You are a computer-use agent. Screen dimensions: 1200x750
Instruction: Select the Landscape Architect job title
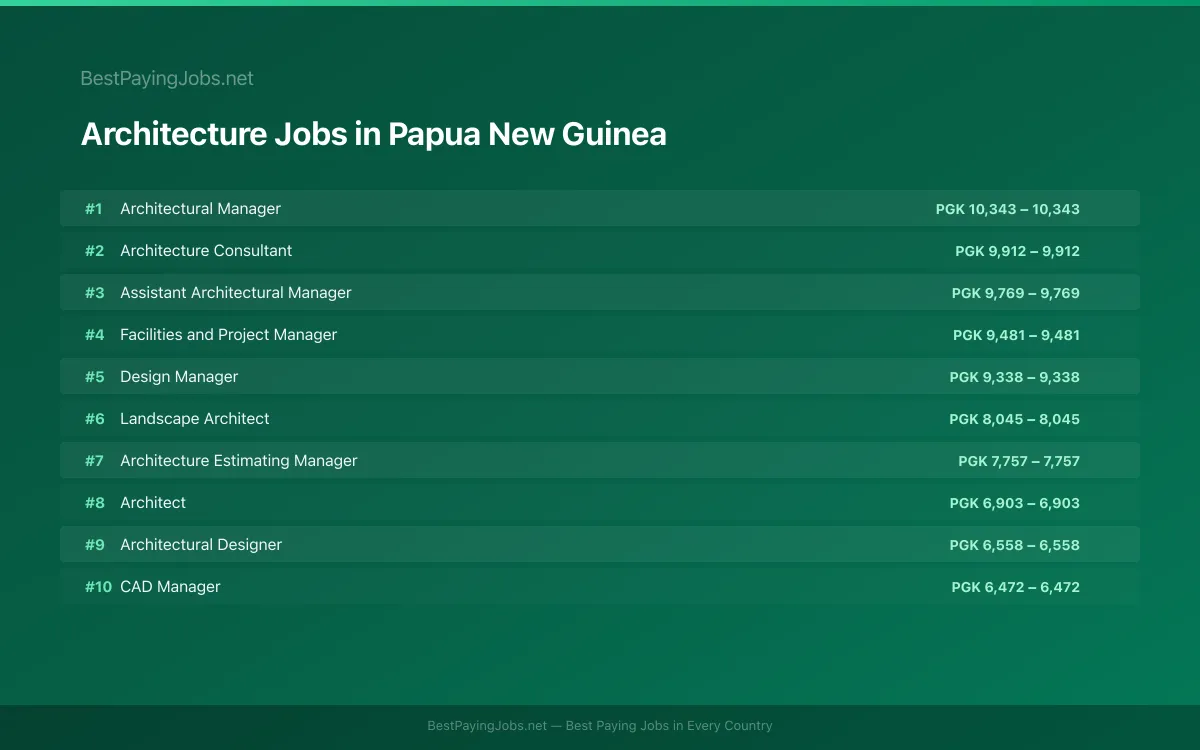195,419
